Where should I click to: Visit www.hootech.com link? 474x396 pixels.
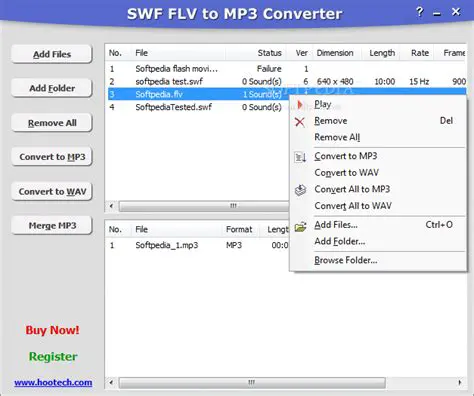tap(53, 382)
